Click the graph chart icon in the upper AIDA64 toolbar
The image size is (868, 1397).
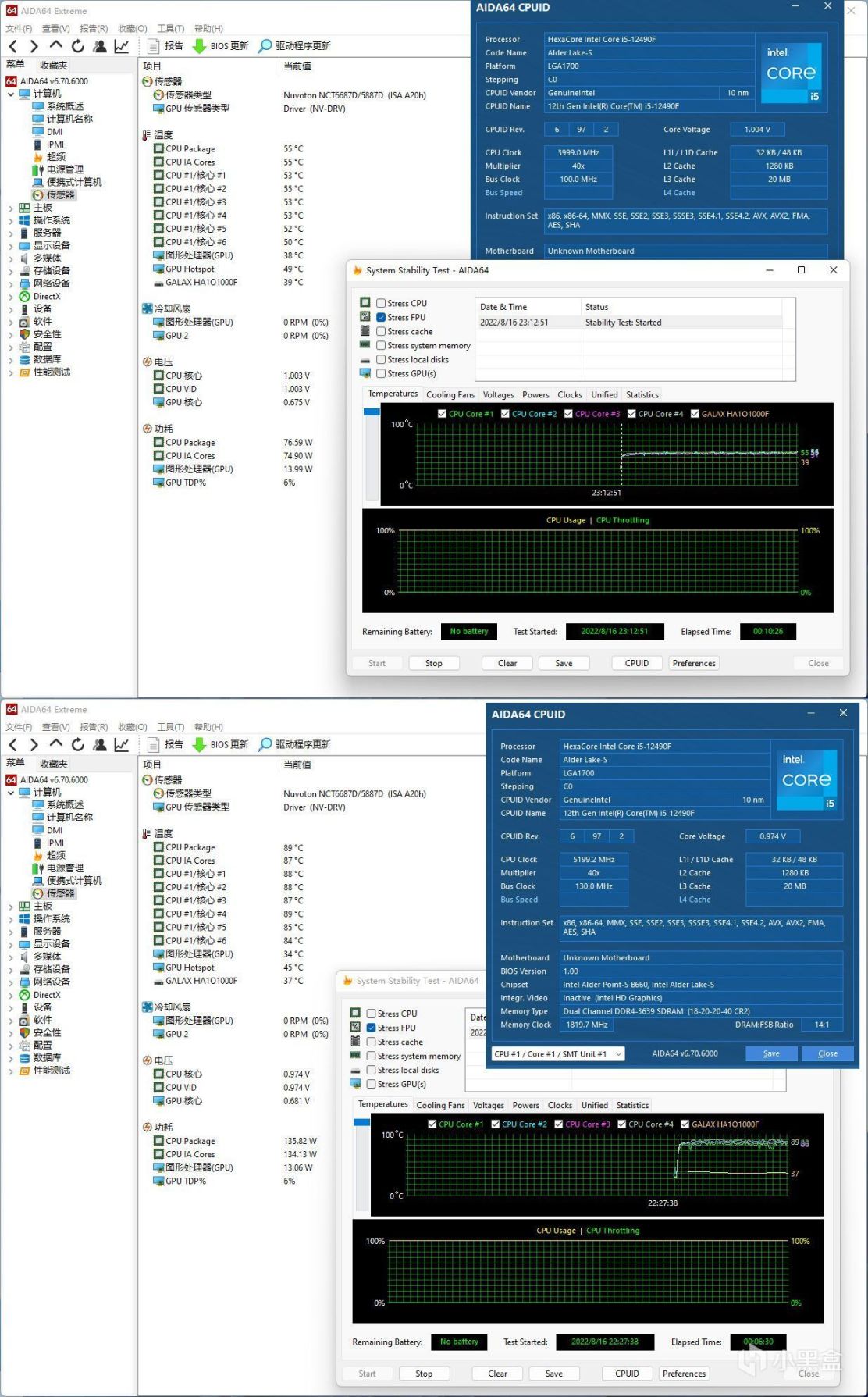(122, 46)
